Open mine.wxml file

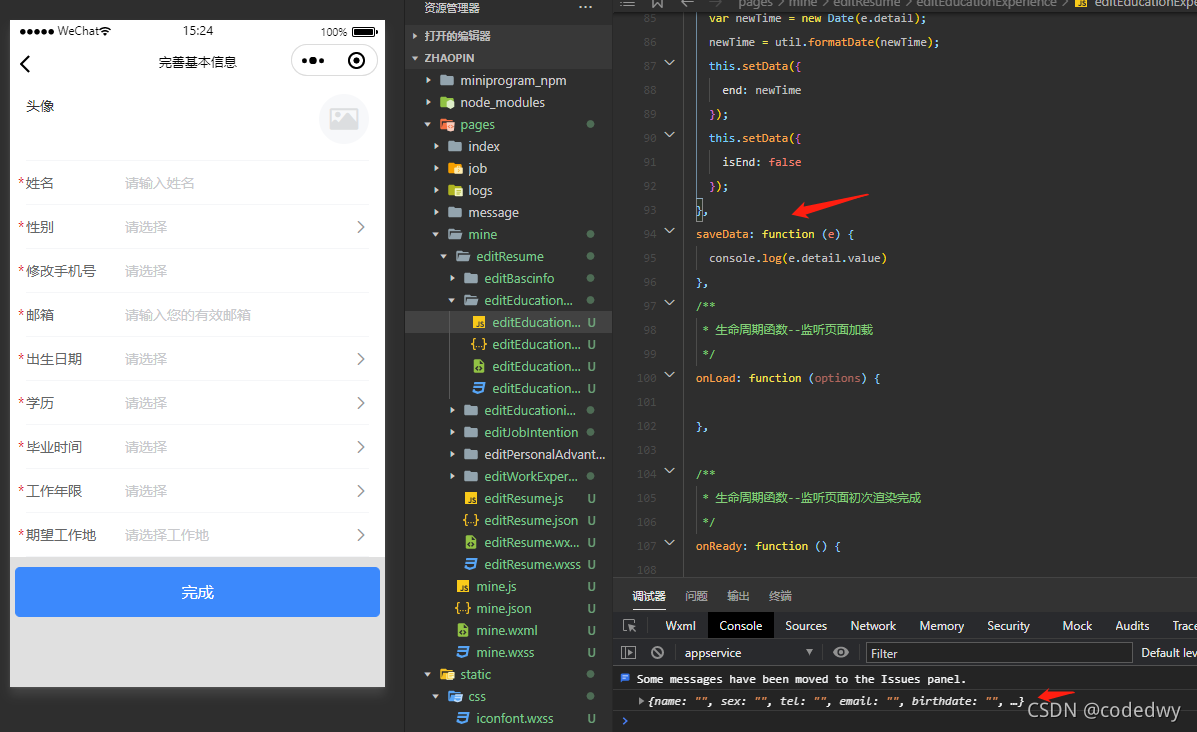point(508,630)
